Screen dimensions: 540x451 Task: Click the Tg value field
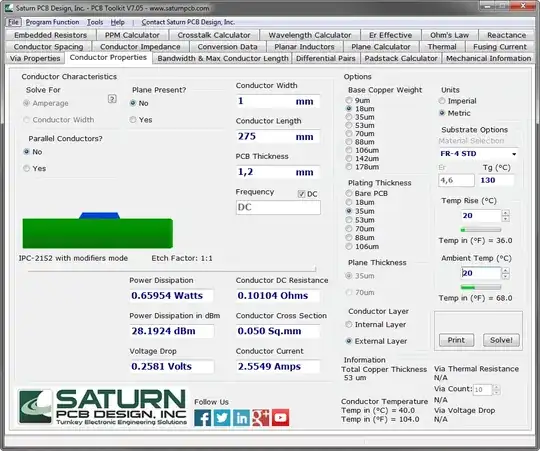tap(496, 180)
